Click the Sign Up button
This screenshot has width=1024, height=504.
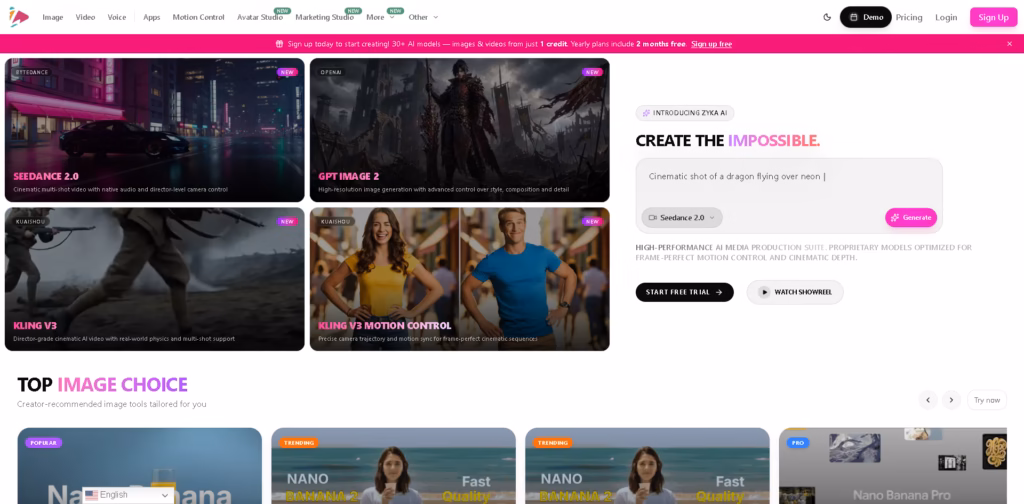point(993,17)
